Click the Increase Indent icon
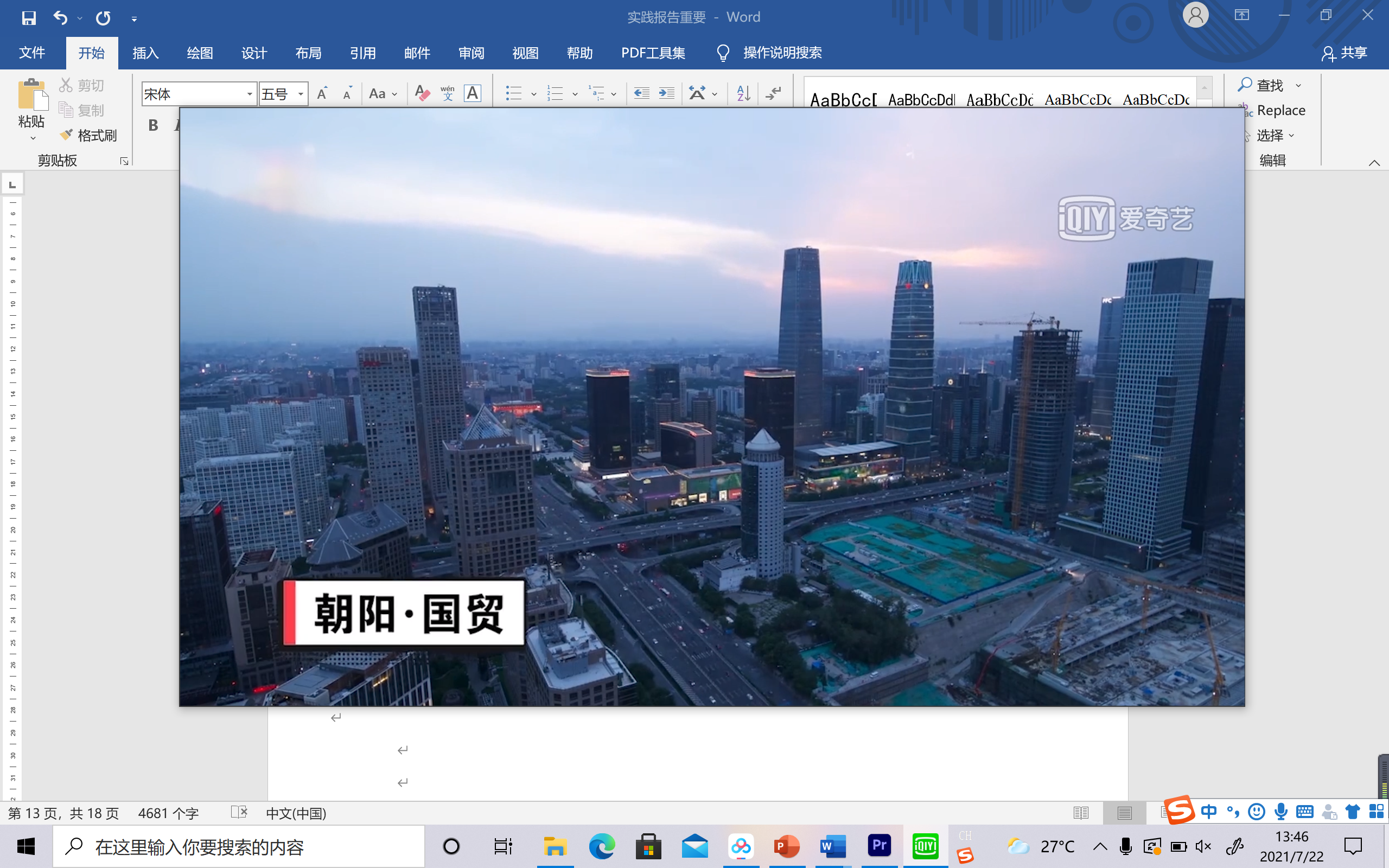Screen dimensions: 1389x868 pyautogui.click(x=666, y=93)
